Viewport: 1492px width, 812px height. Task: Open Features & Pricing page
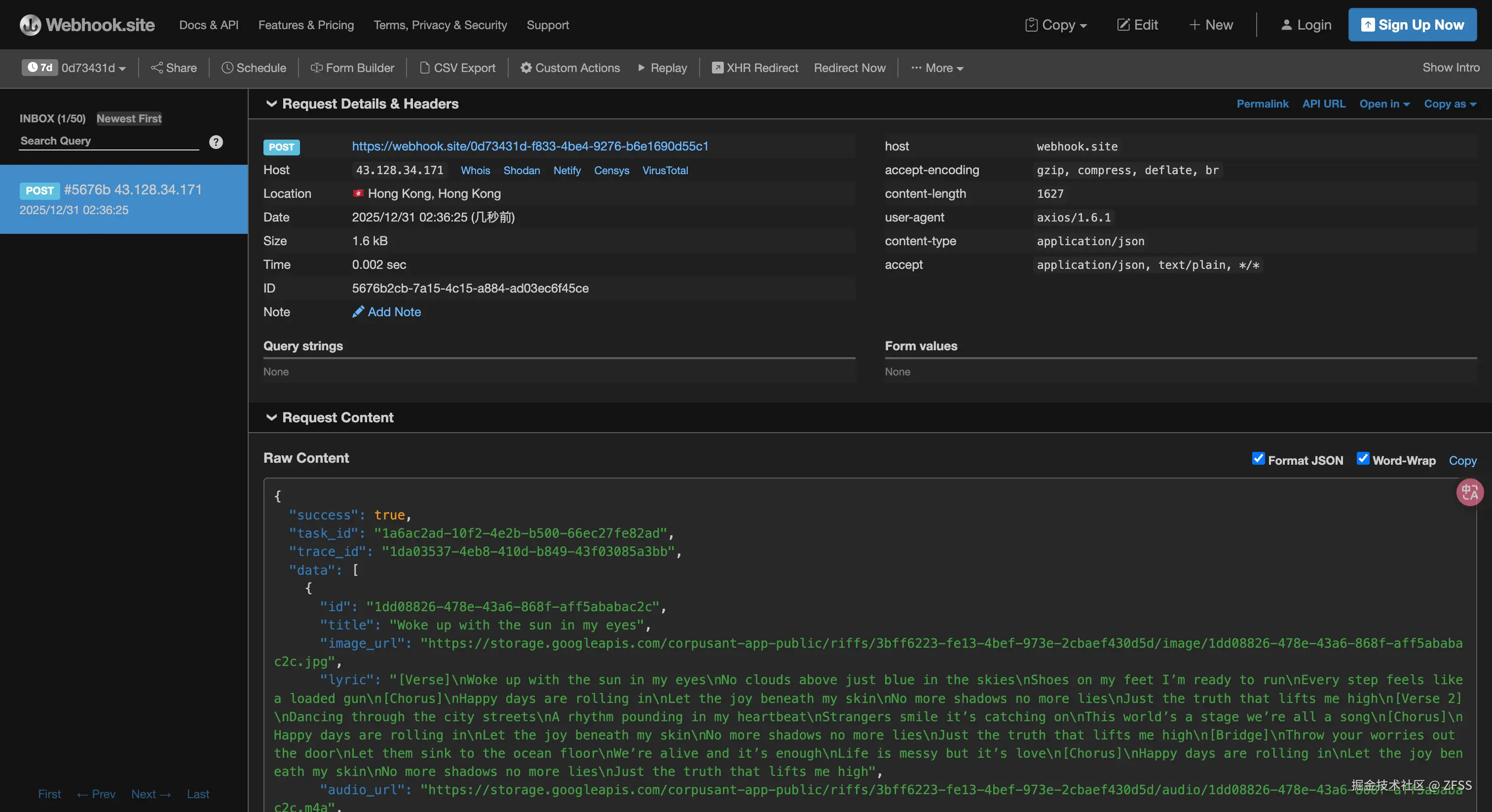coord(306,25)
